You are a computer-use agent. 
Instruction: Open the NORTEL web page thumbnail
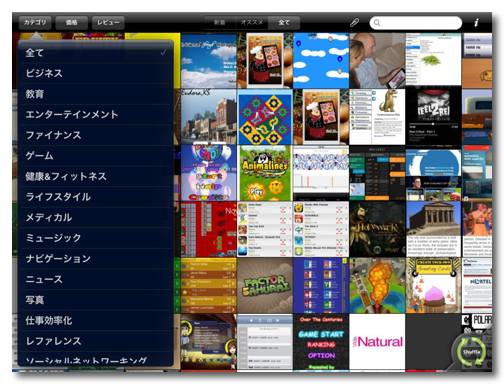(x=477, y=285)
